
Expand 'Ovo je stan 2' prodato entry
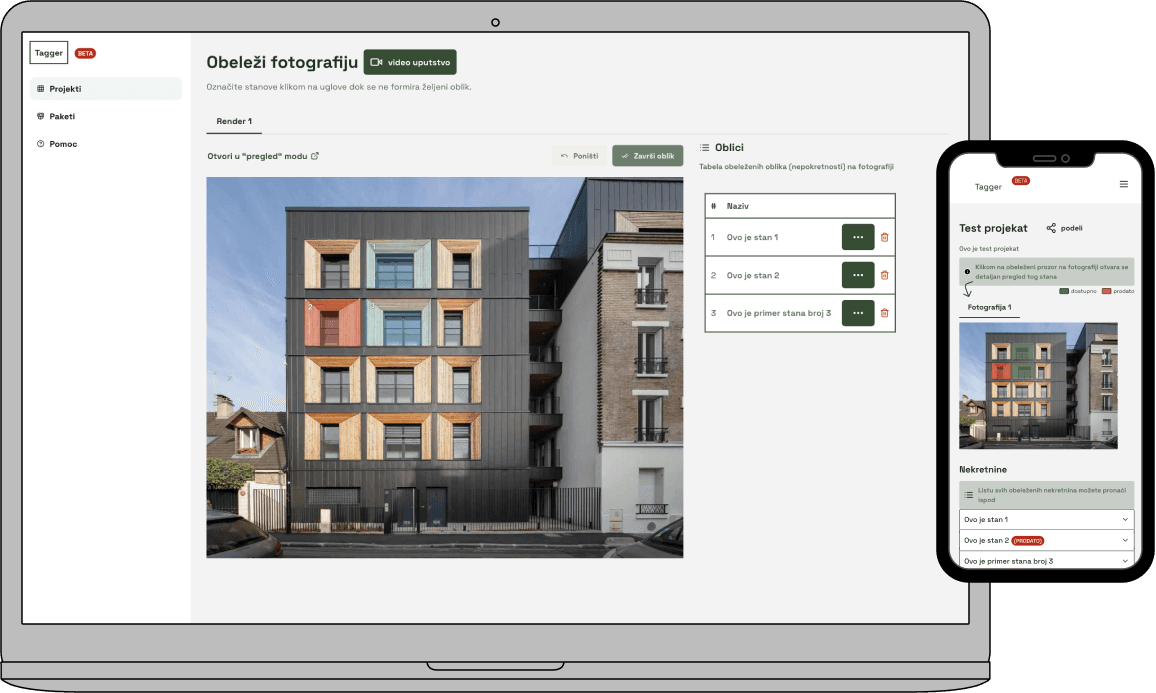(x=1126, y=540)
